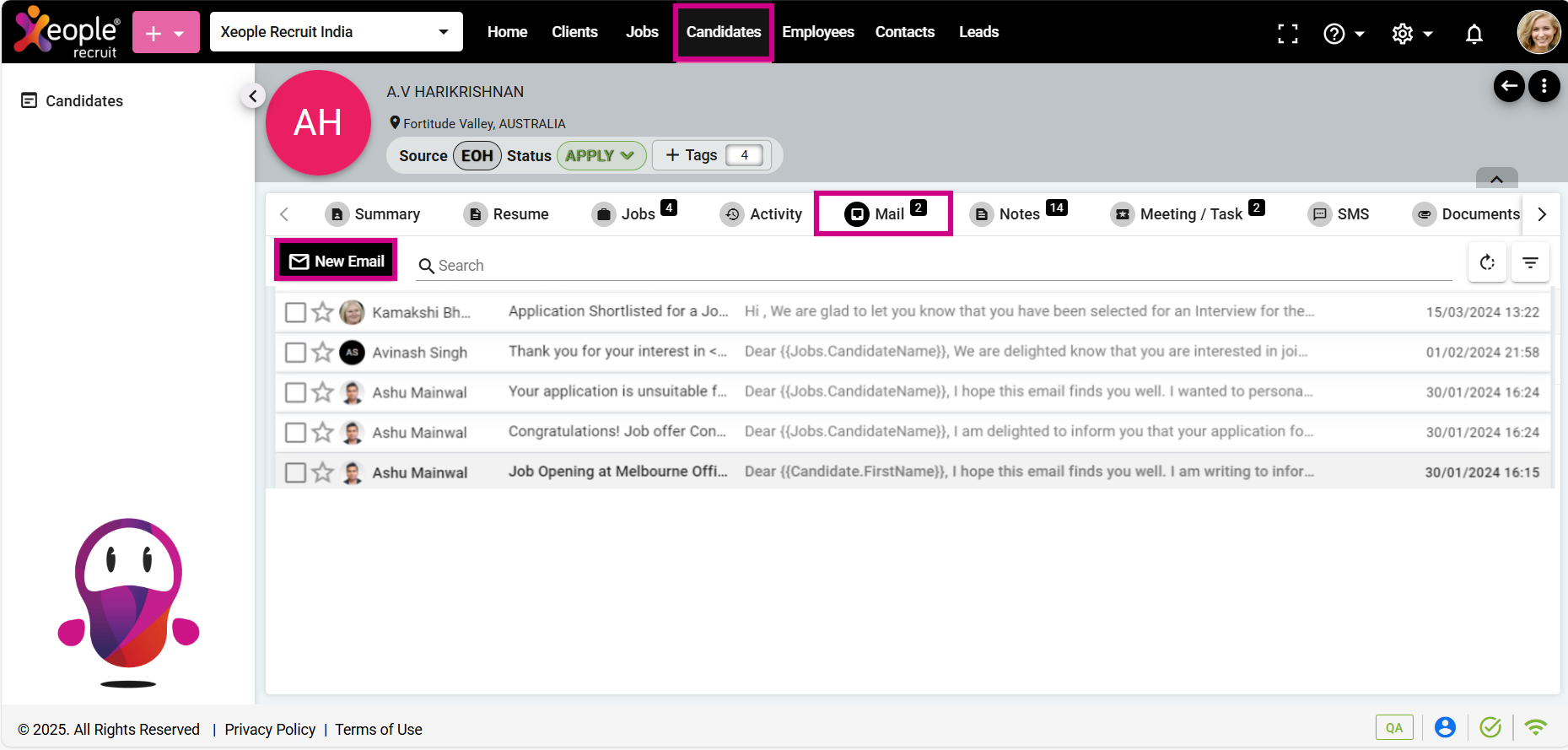The width and height of the screenshot is (1568, 750).
Task: Click the New Email button
Action: click(x=337, y=262)
